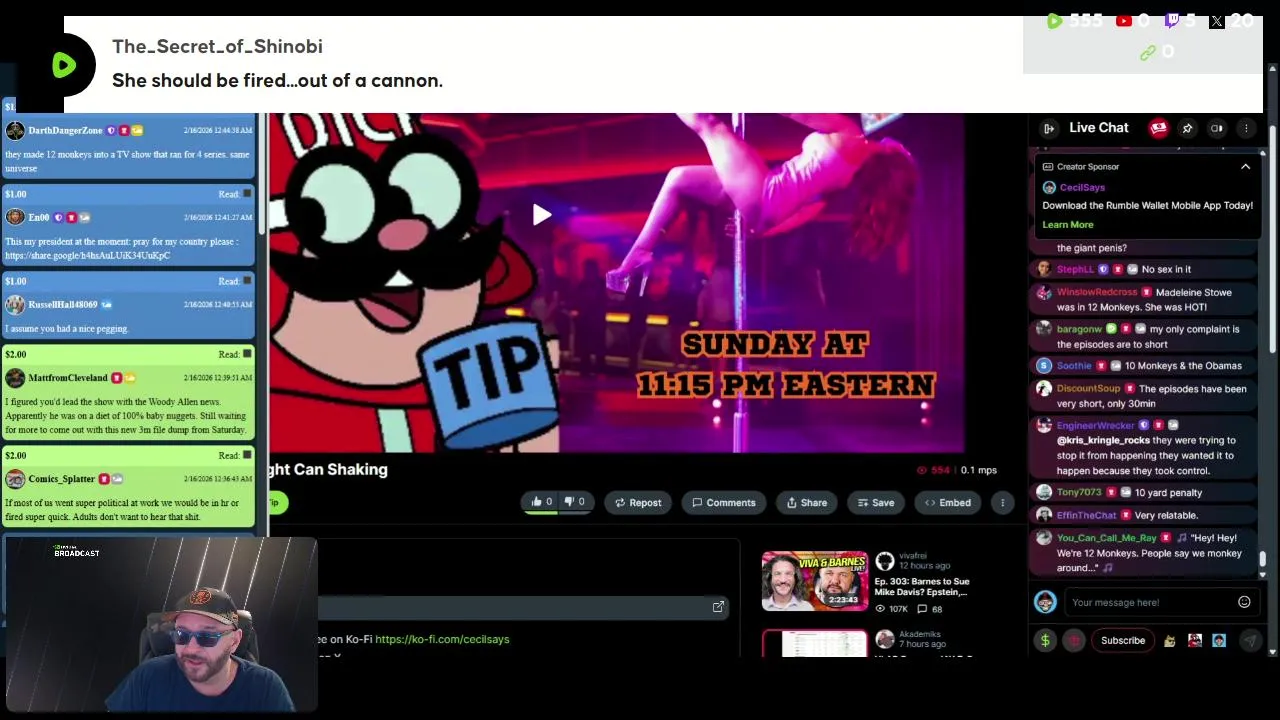Click Comics_Splatter avatar in rant list
Screen dimensions: 1280x720
[14, 480]
